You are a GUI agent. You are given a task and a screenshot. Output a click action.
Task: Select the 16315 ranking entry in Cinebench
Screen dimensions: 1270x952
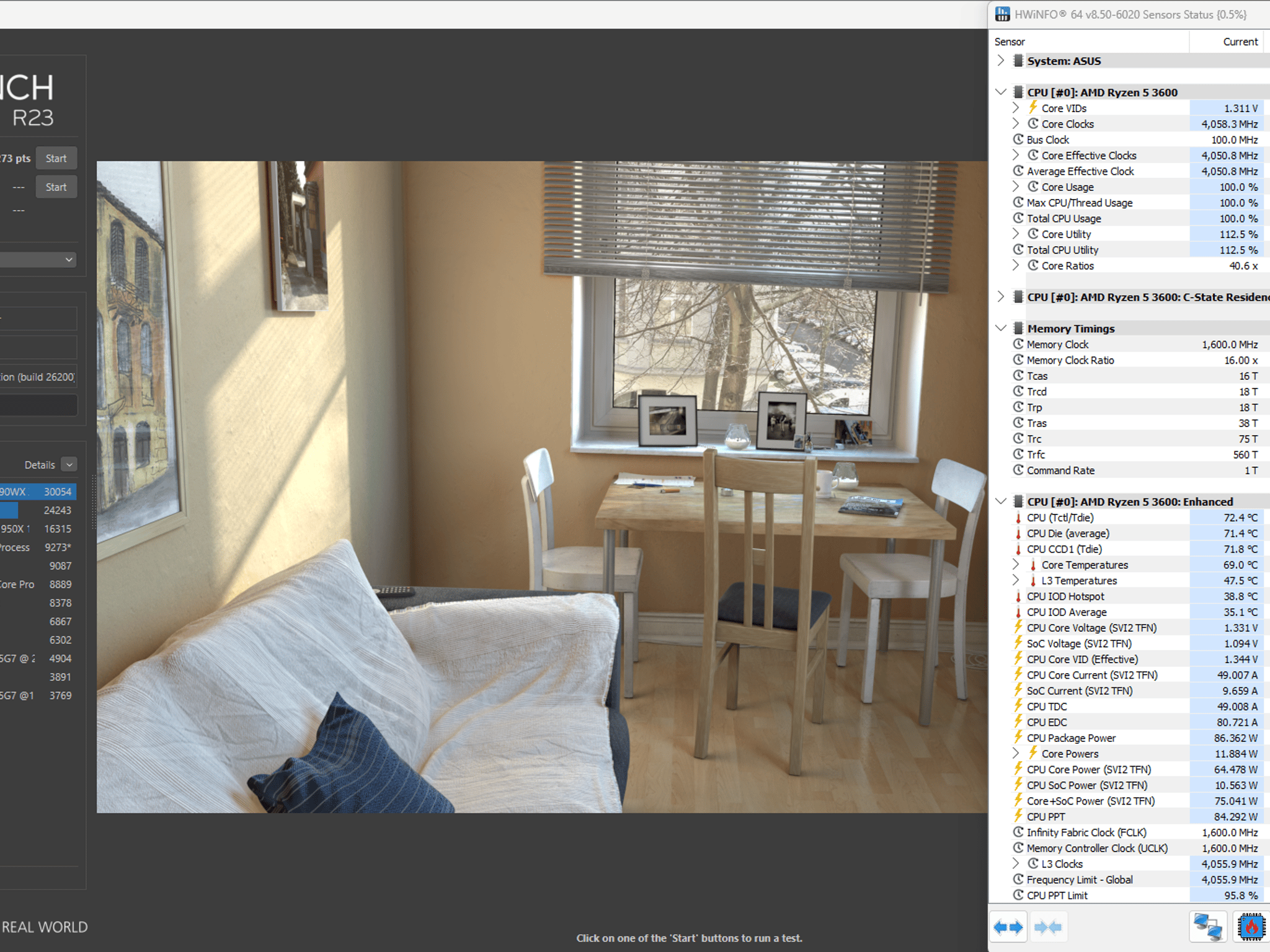(38, 529)
